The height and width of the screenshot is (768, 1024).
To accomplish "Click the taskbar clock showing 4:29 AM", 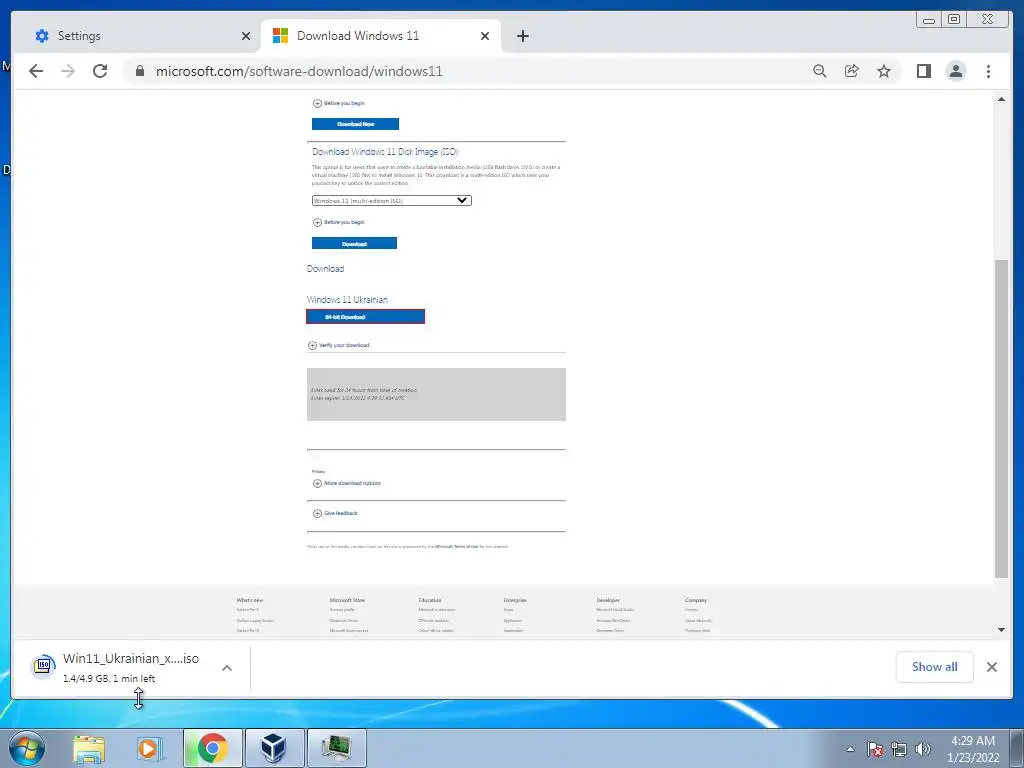I will coord(973,749).
